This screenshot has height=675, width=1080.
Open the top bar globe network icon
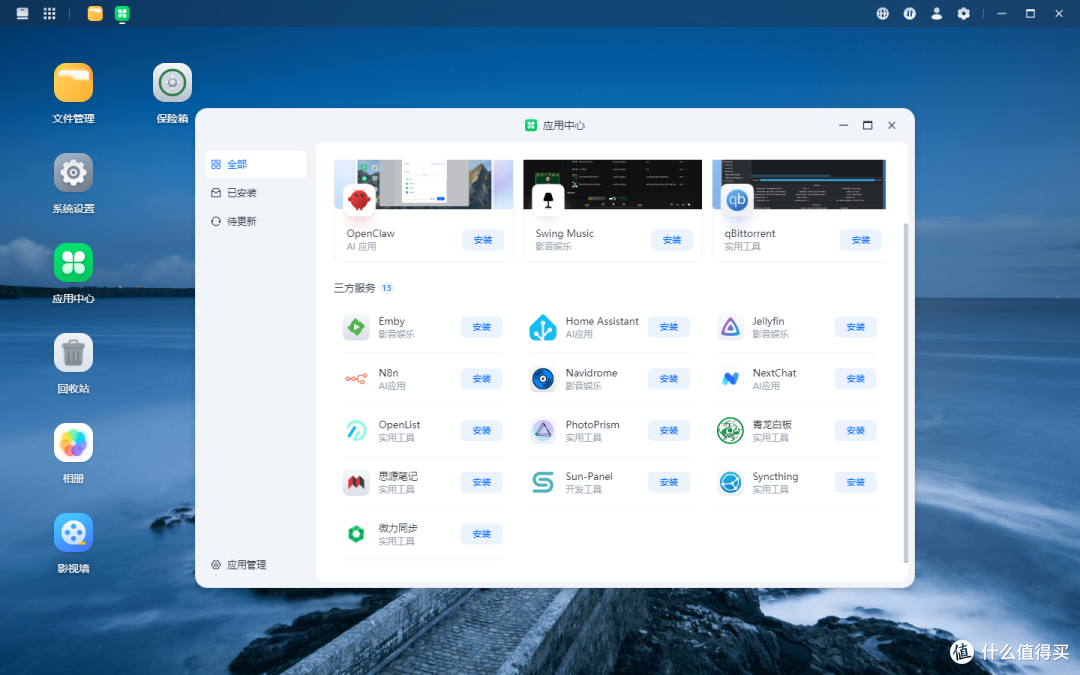[x=882, y=14]
